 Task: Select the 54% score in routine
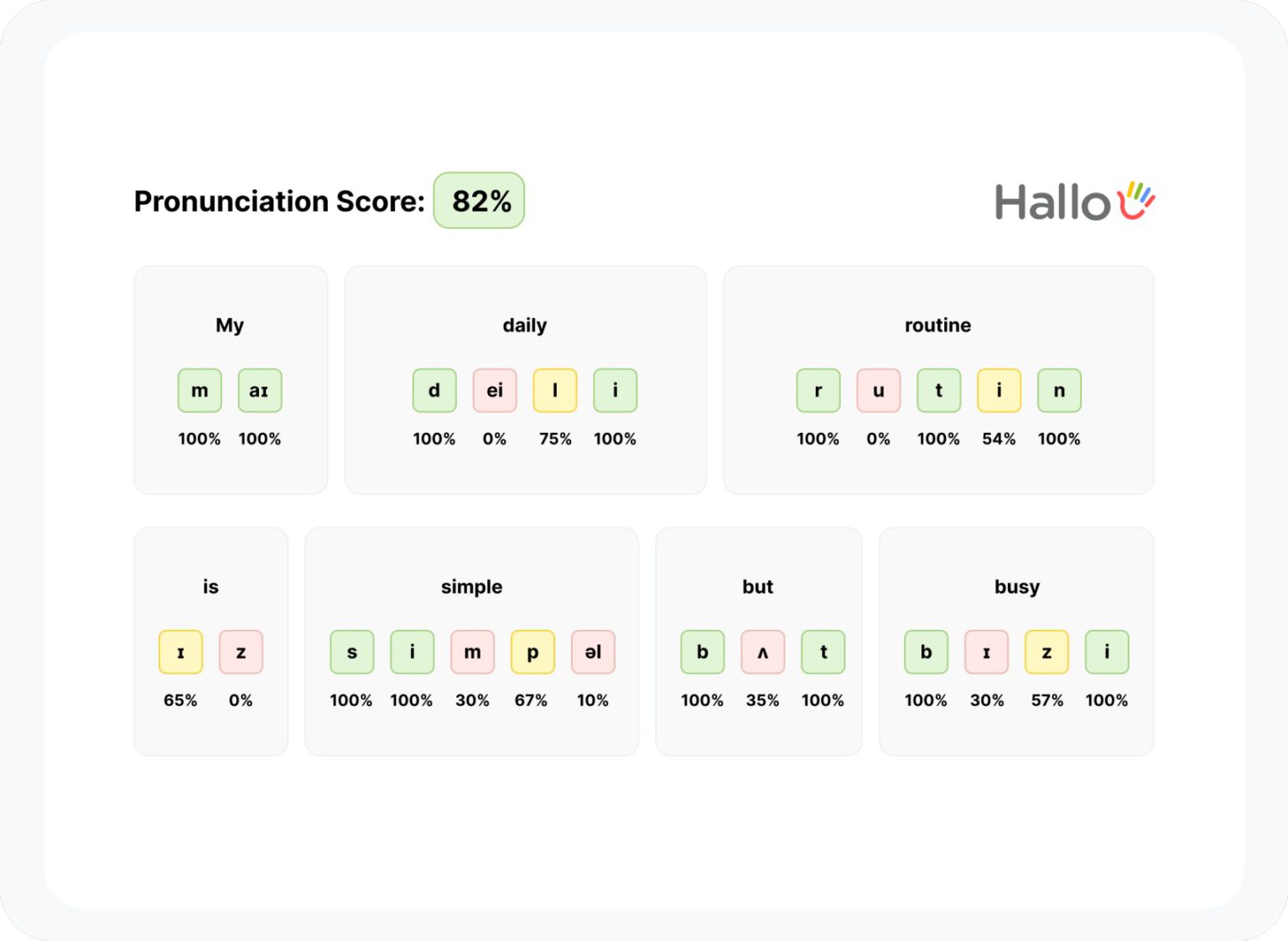point(998,438)
